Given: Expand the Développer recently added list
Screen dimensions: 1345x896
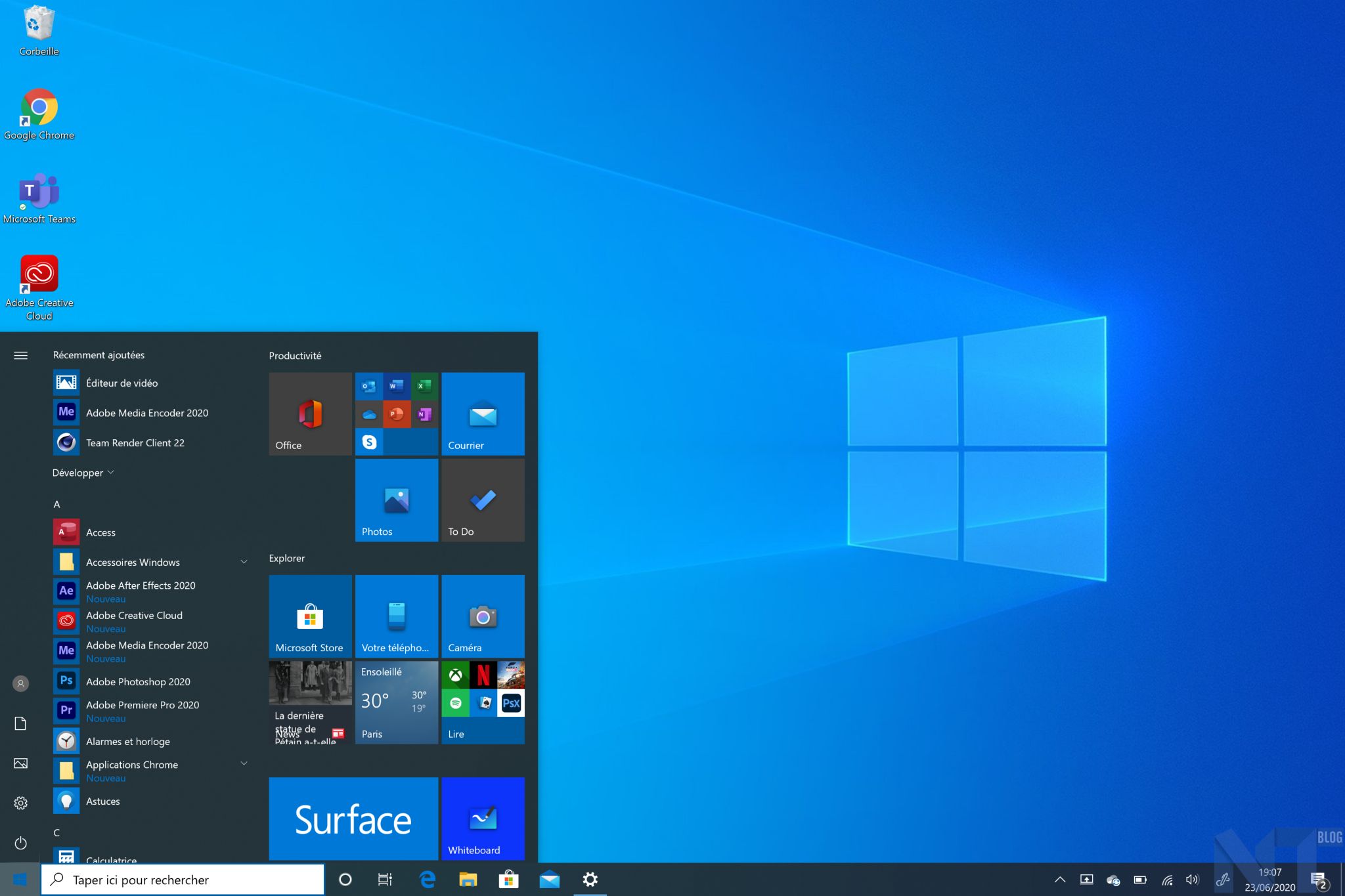Looking at the screenshot, I should click(x=83, y=473).
